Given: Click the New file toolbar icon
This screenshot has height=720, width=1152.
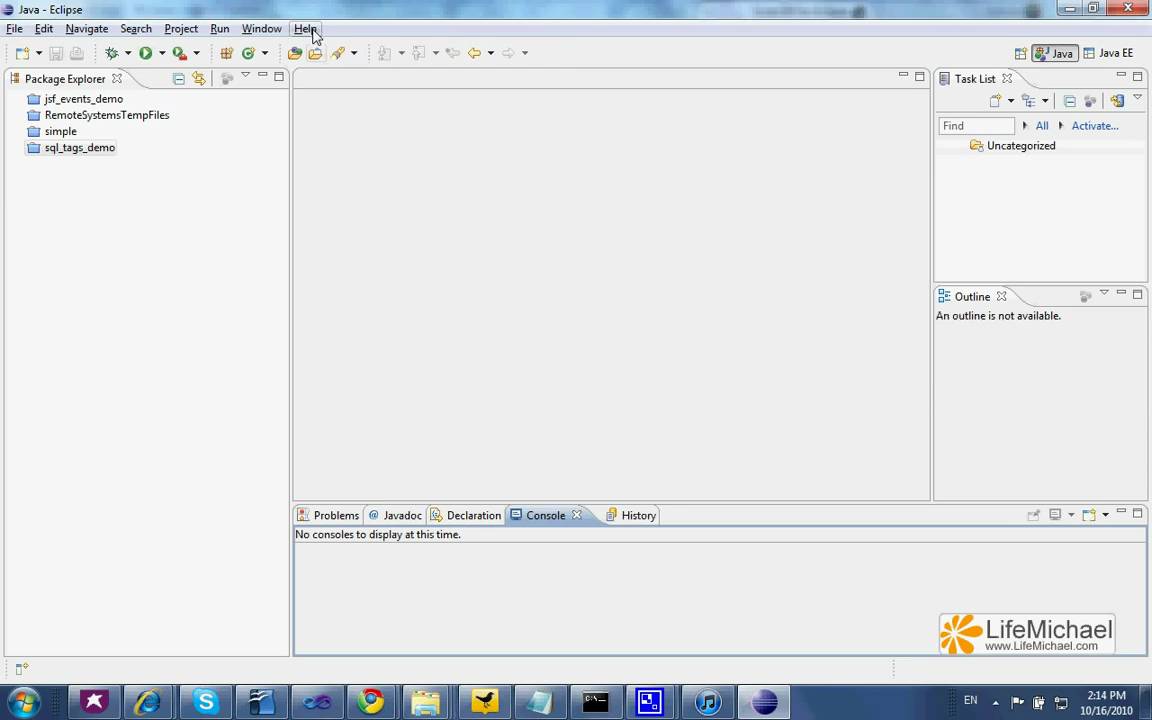Looking at the screenshot, I should 23,53.
